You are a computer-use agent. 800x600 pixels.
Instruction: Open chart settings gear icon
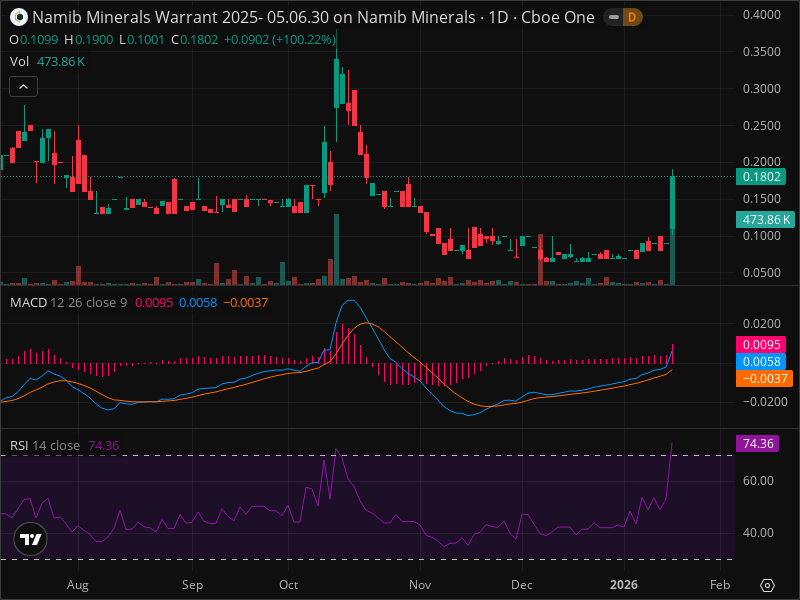click(x=767, y=585)
